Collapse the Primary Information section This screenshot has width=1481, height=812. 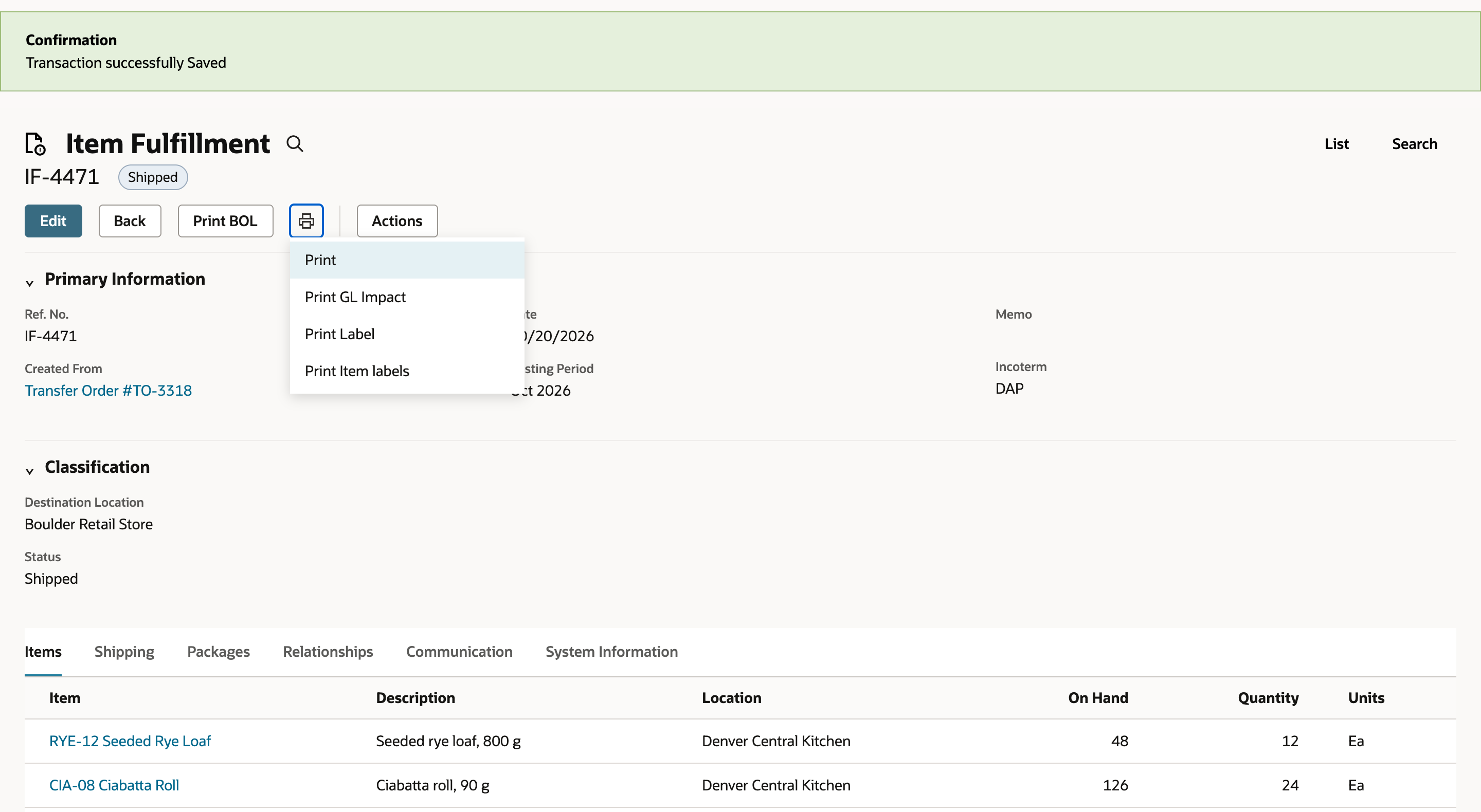pos(29,283)
